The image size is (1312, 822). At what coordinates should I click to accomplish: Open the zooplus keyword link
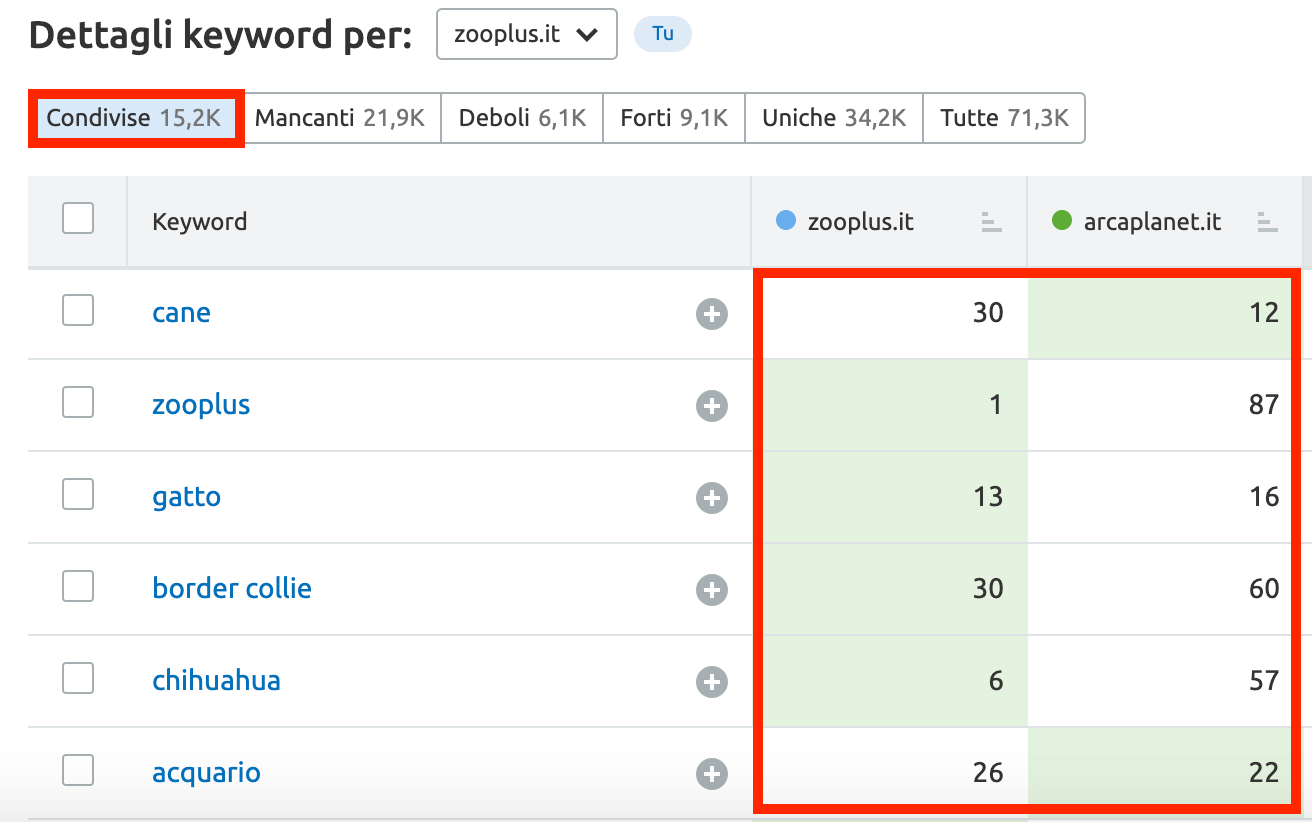pos(201,405)
